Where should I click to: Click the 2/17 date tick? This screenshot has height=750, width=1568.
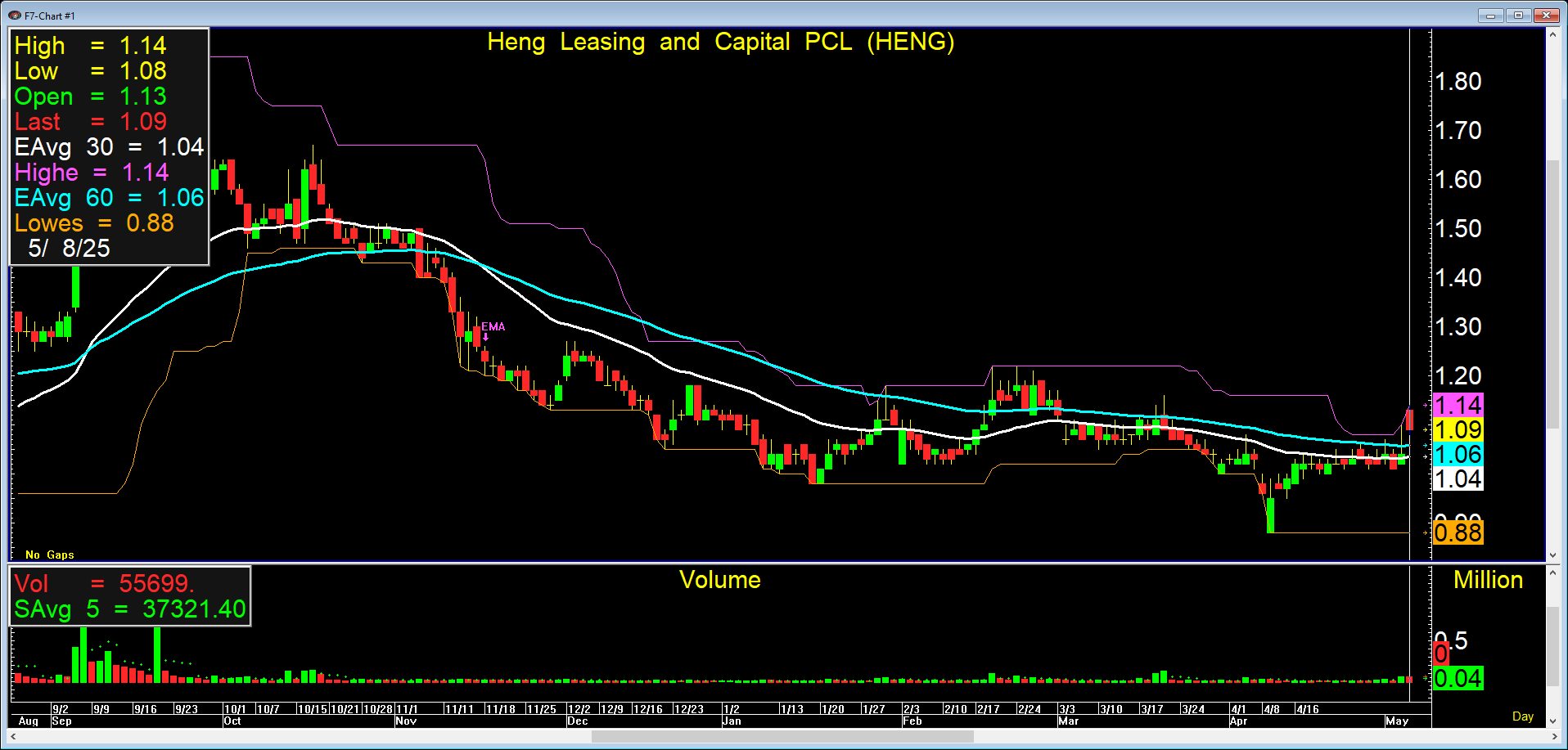(x=989, y=709)
